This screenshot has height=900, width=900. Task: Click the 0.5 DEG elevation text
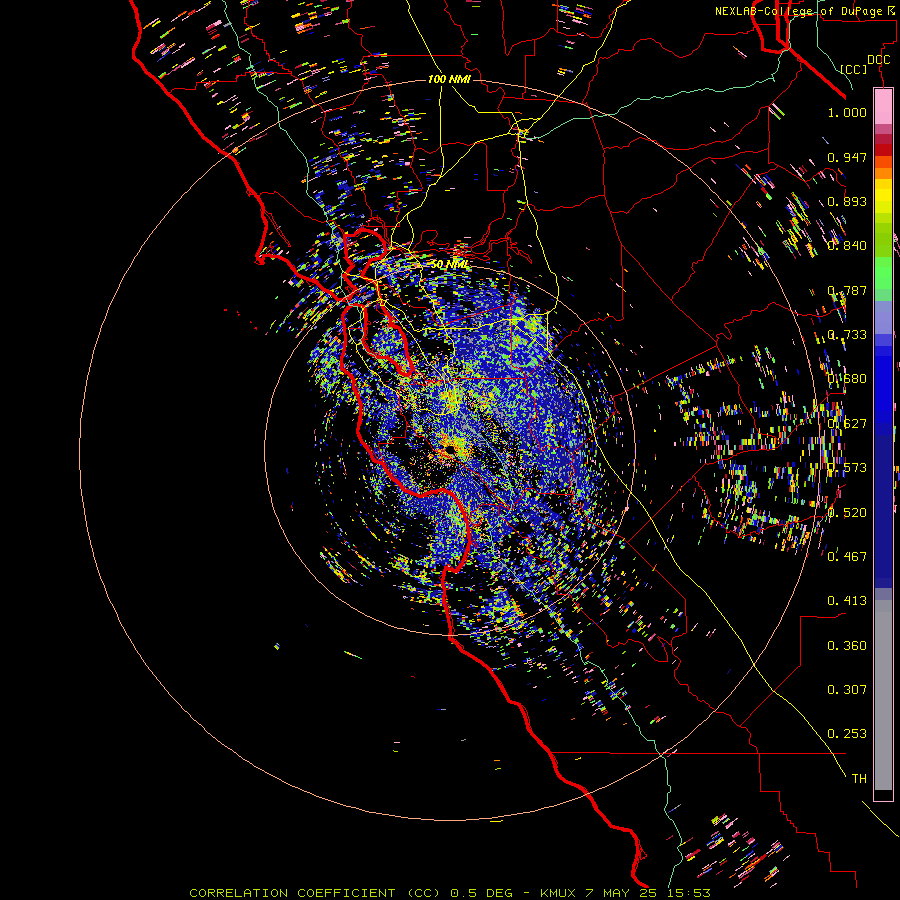pos(481,893)
